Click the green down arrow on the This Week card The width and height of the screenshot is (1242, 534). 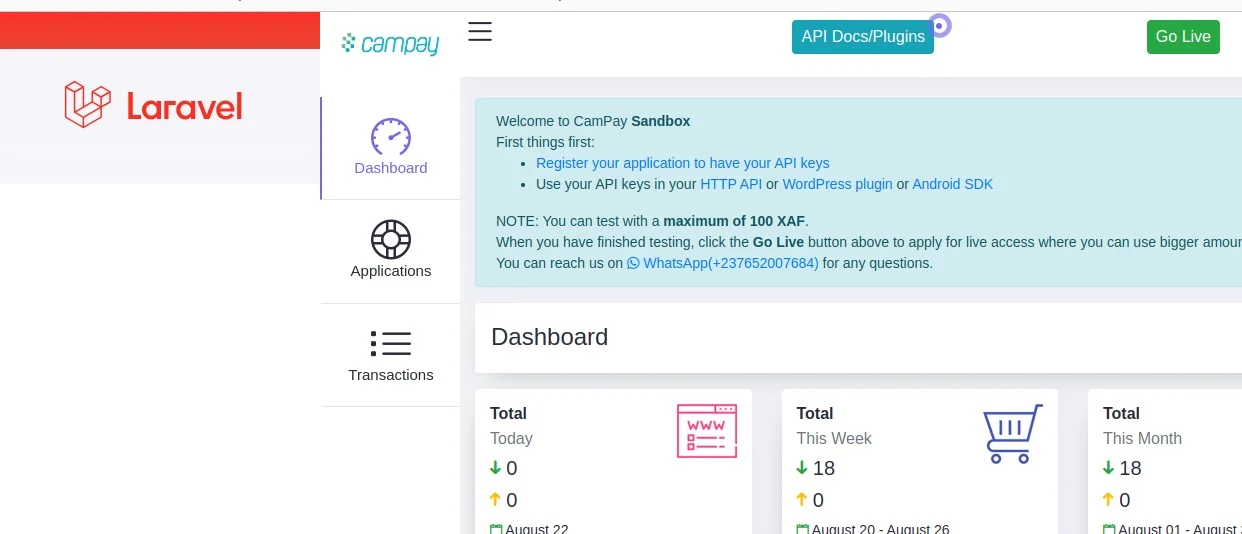pos(801,467)
